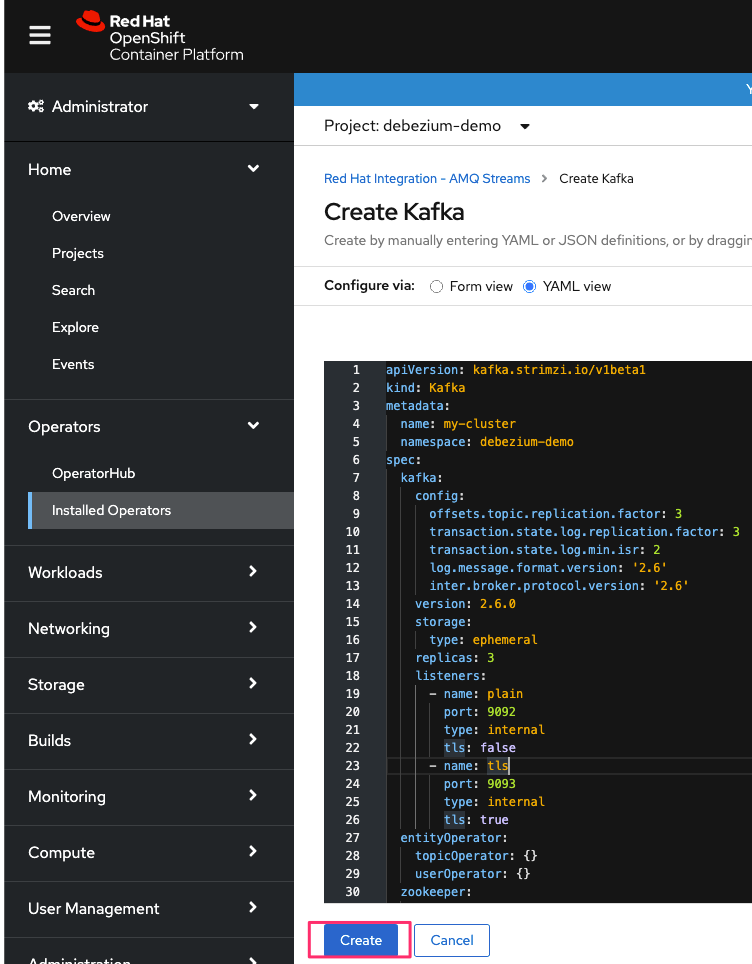
Task: Click the Administrator gears icon
Action: 36,106
